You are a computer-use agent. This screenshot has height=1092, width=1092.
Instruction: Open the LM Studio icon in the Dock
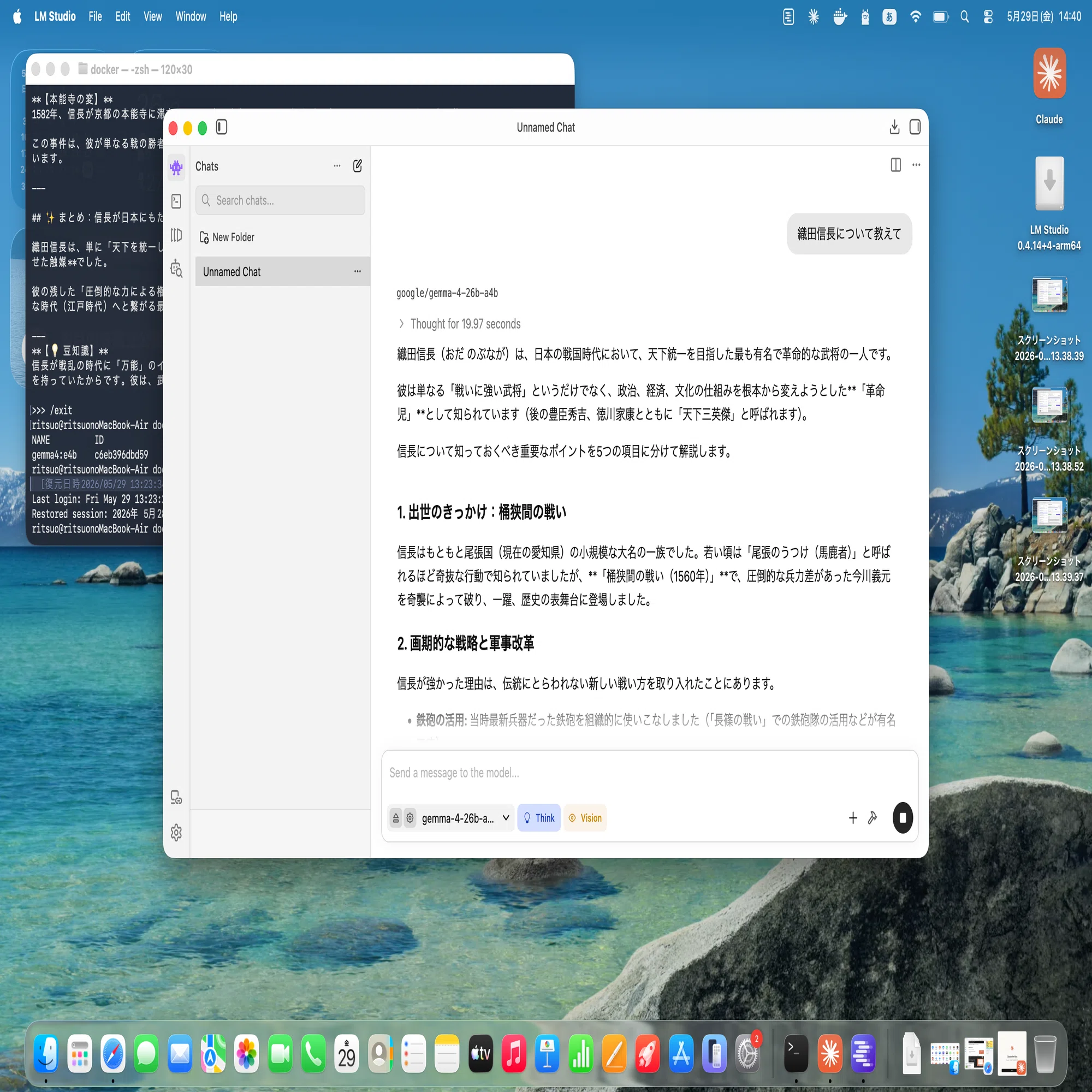[863, 1054]
